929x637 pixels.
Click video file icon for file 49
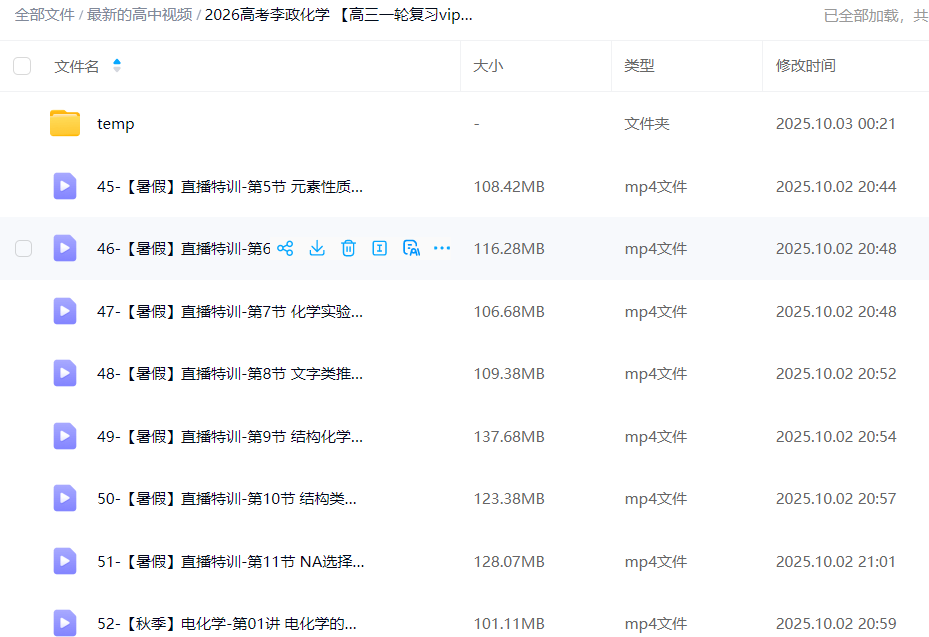coord(65,436)
